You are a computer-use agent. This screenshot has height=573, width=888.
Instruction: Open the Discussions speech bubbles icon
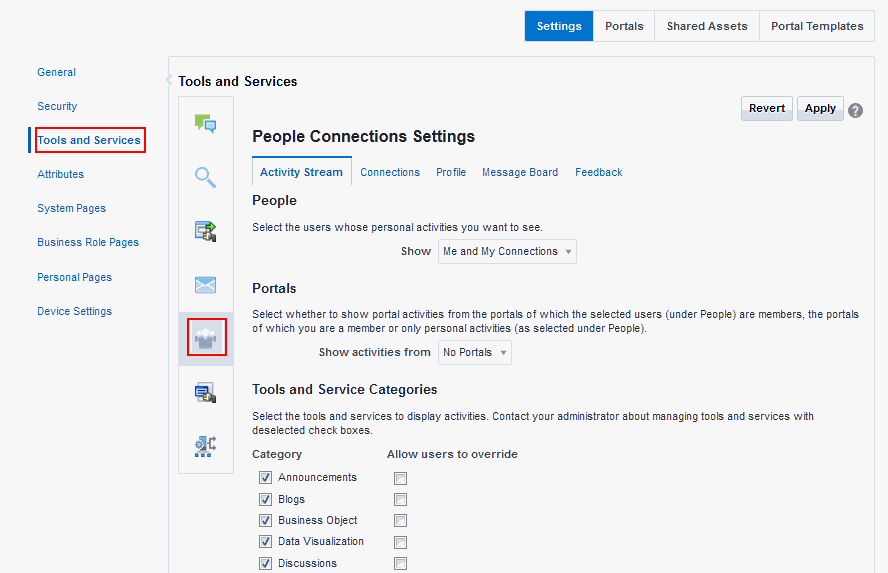click(206, 123)
